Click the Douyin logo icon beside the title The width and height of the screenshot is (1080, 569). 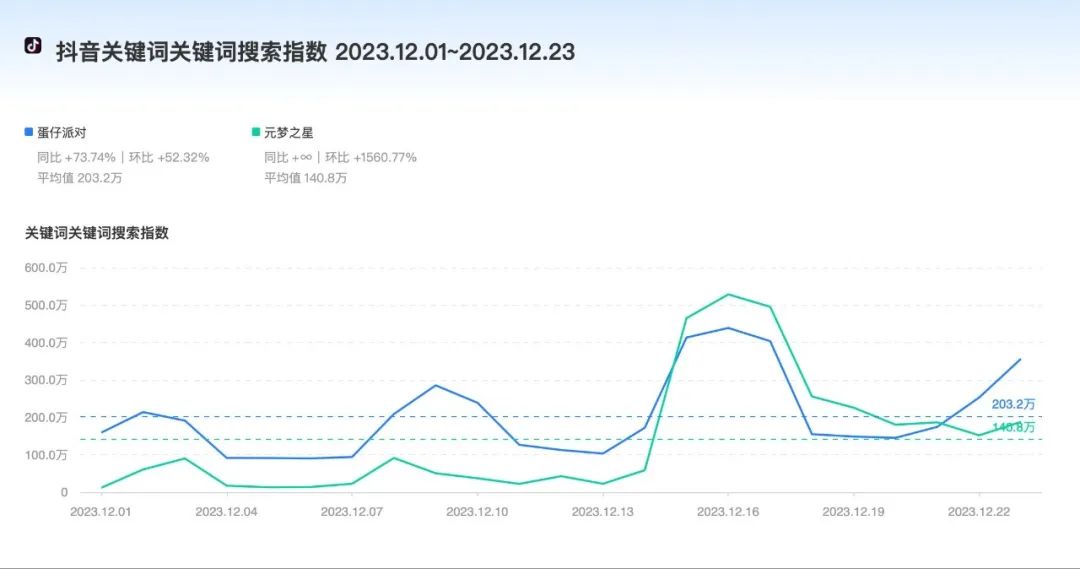coord(33,46)
